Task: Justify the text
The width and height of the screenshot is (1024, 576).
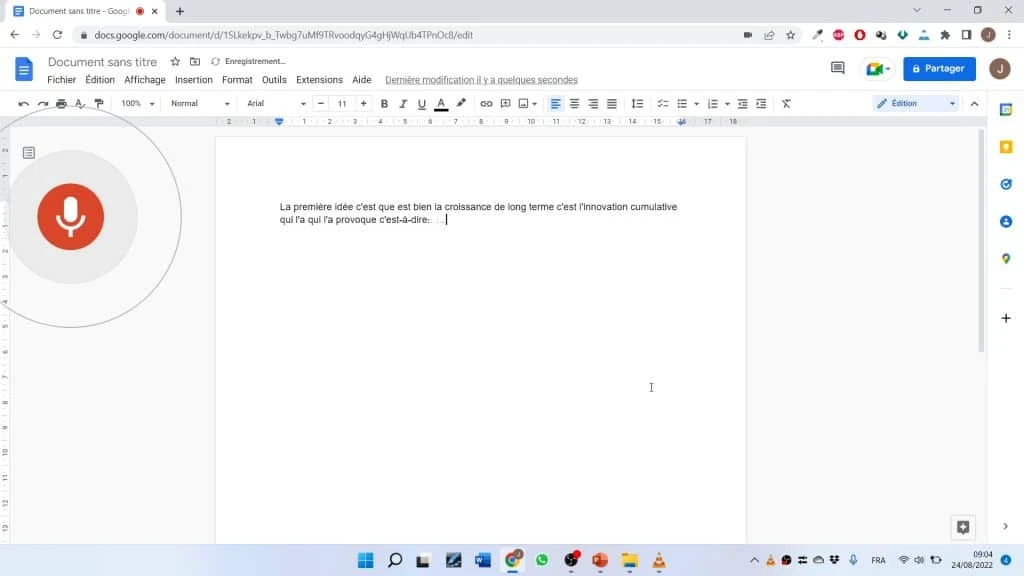Action: (x=611, y=104)
